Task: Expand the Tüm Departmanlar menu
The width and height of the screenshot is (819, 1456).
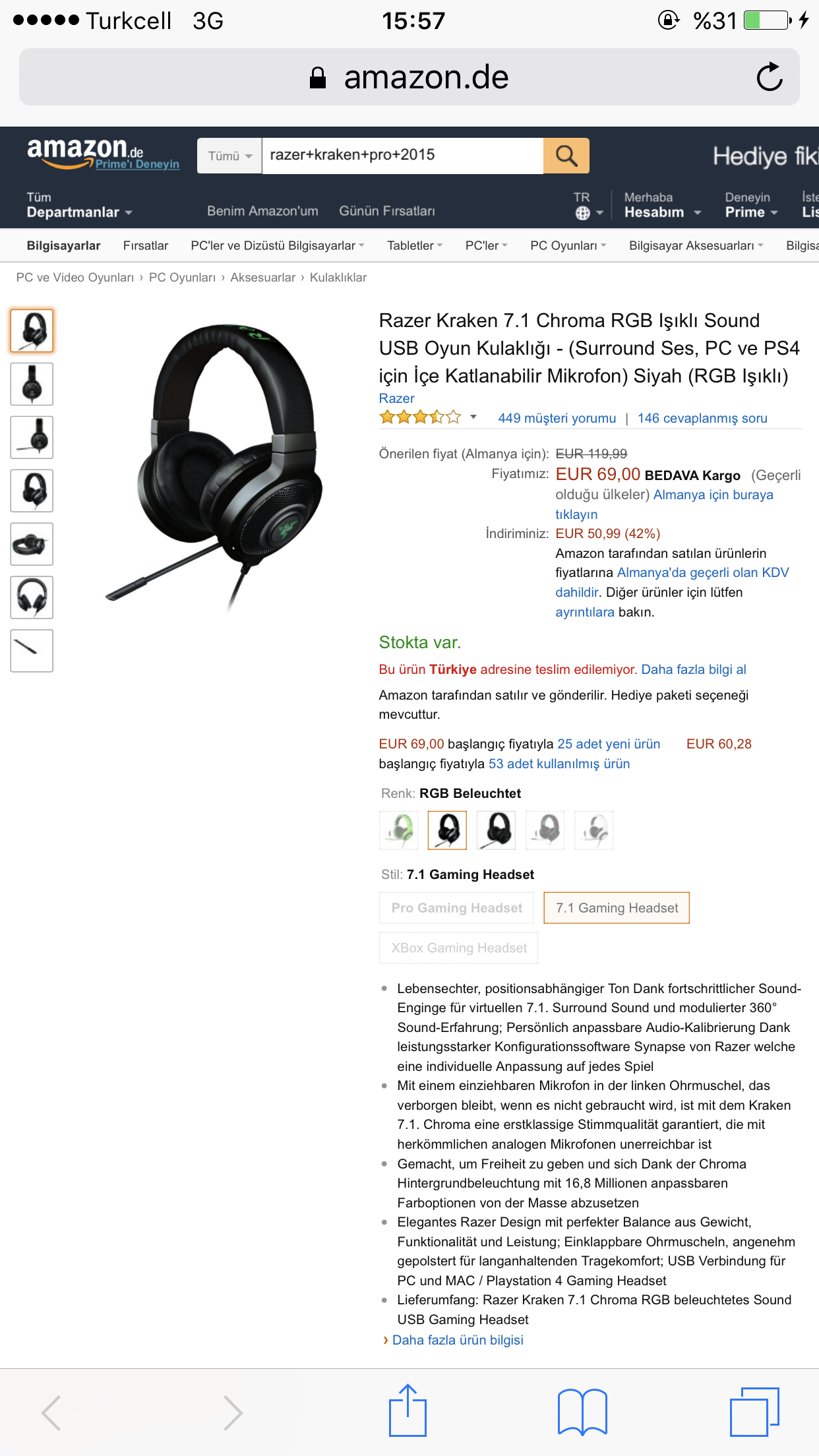Action: tap(79, 205)
